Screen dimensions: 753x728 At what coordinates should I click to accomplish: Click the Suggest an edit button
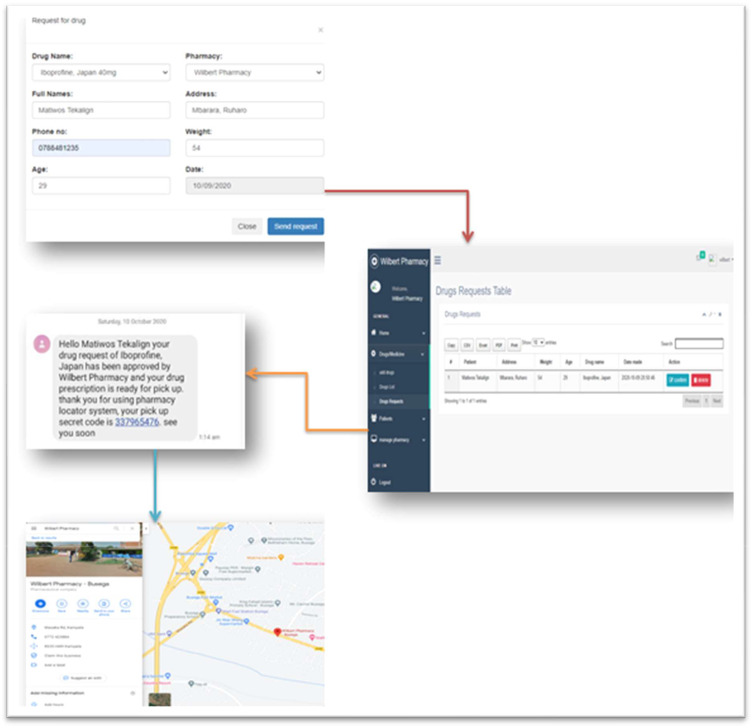point(82,678)
